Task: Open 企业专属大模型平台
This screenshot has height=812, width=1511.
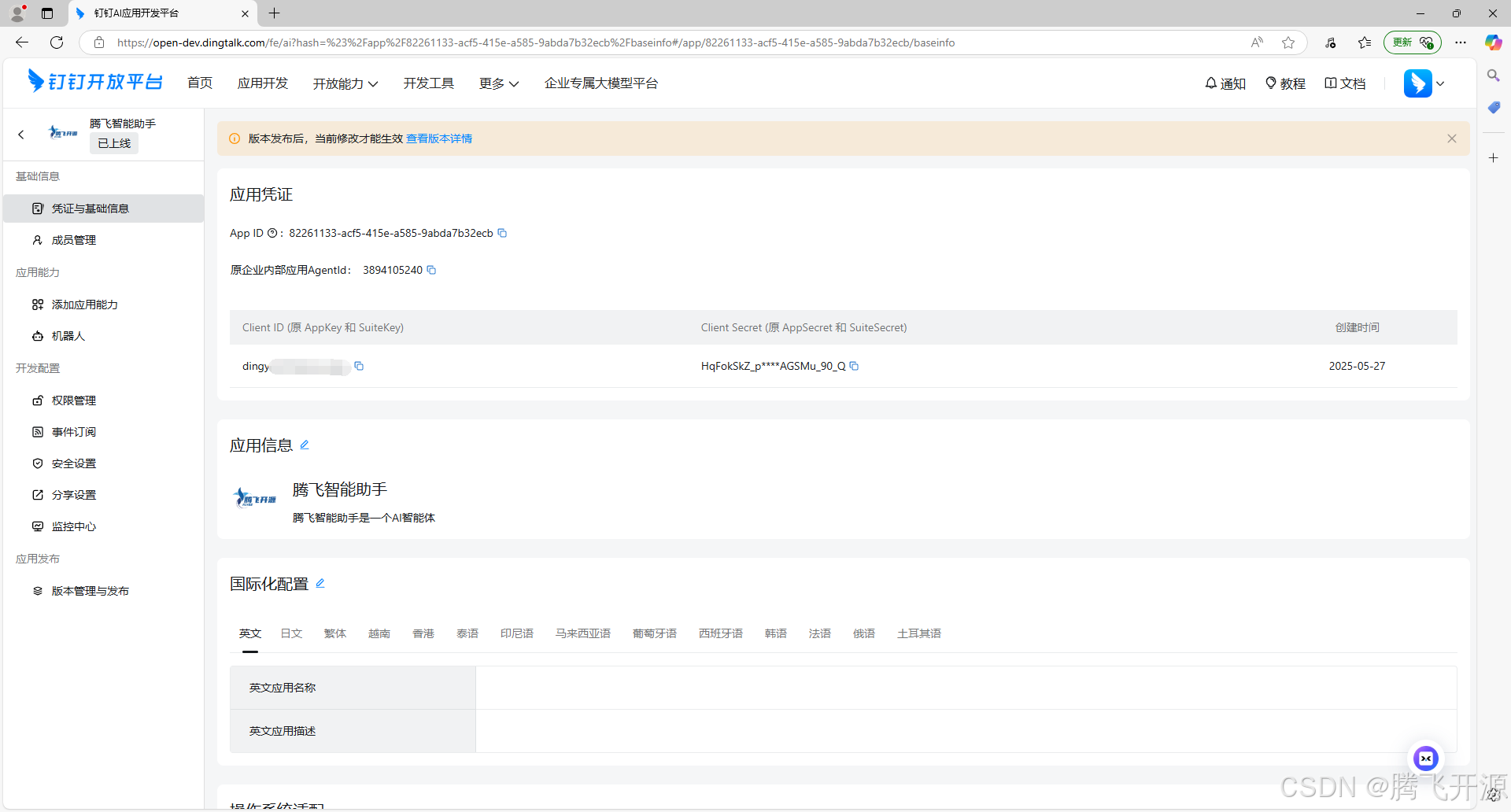Action: point(601,83)
